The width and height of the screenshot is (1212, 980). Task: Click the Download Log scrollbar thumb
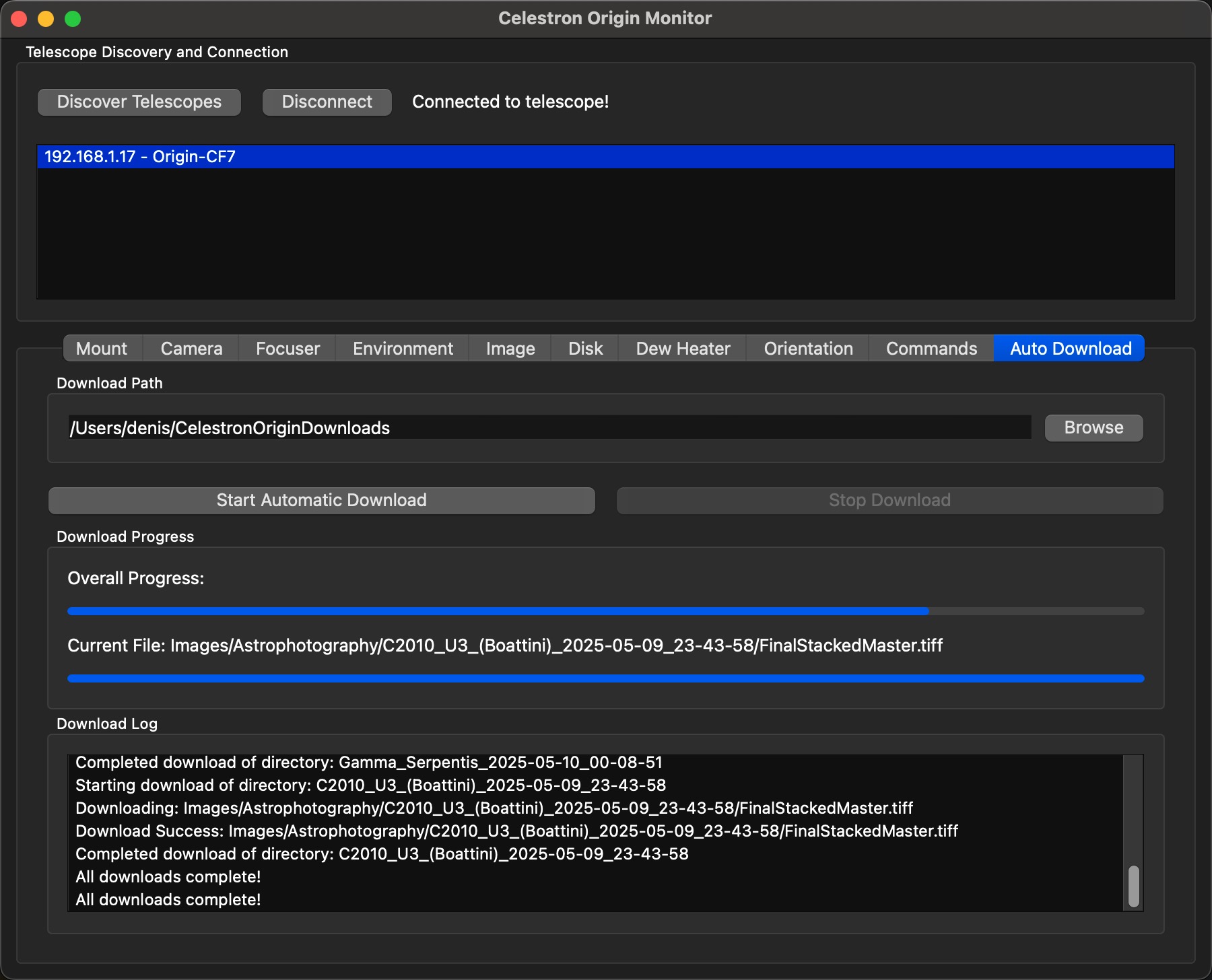[x=1134, y=886]
